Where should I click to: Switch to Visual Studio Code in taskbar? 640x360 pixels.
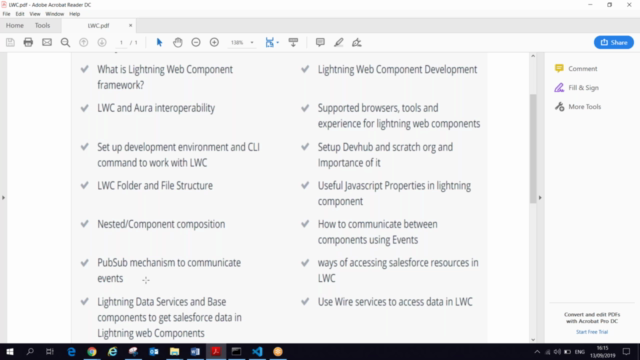point(257,351)
